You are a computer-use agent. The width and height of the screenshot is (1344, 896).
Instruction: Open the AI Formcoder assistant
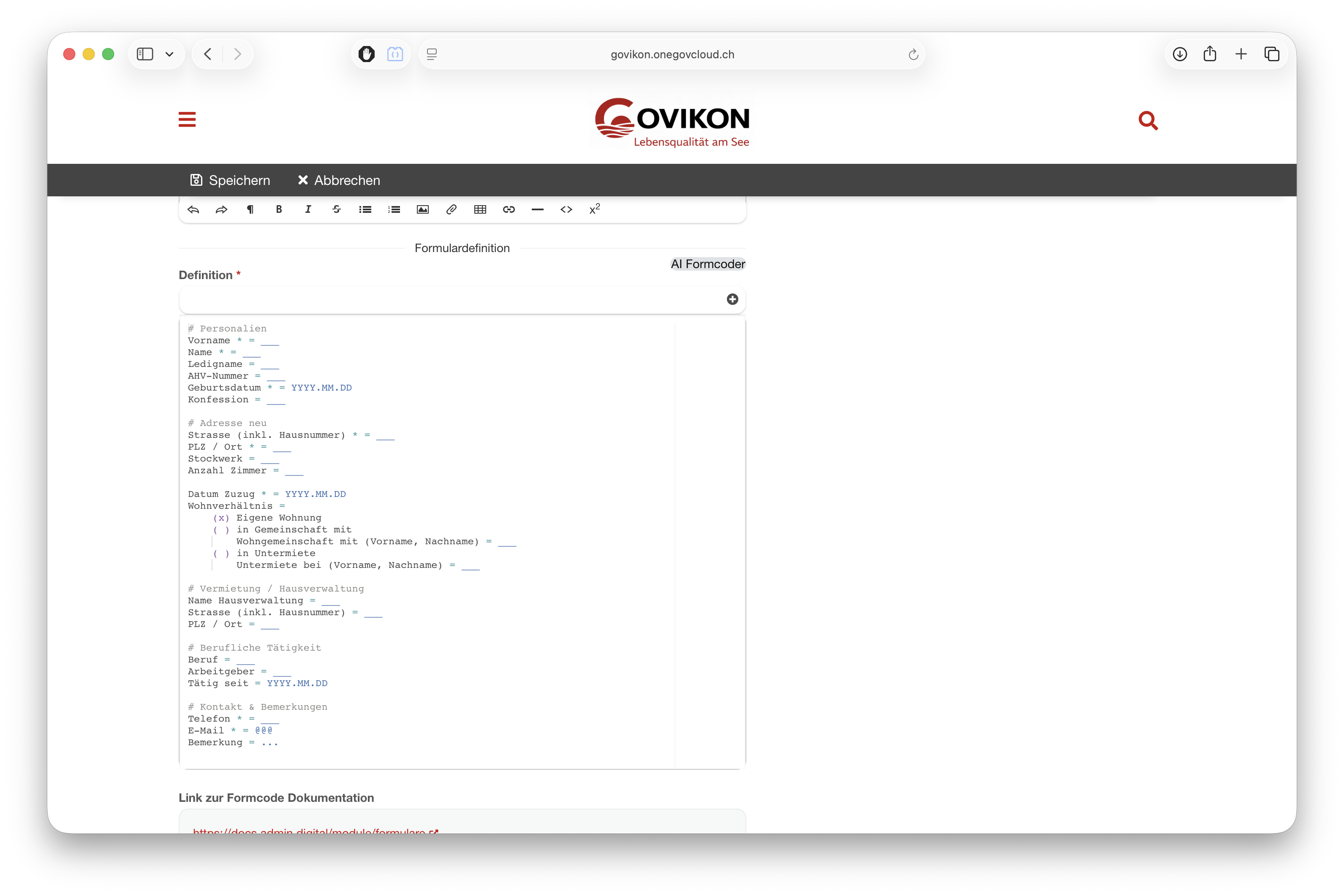[707, 264]
